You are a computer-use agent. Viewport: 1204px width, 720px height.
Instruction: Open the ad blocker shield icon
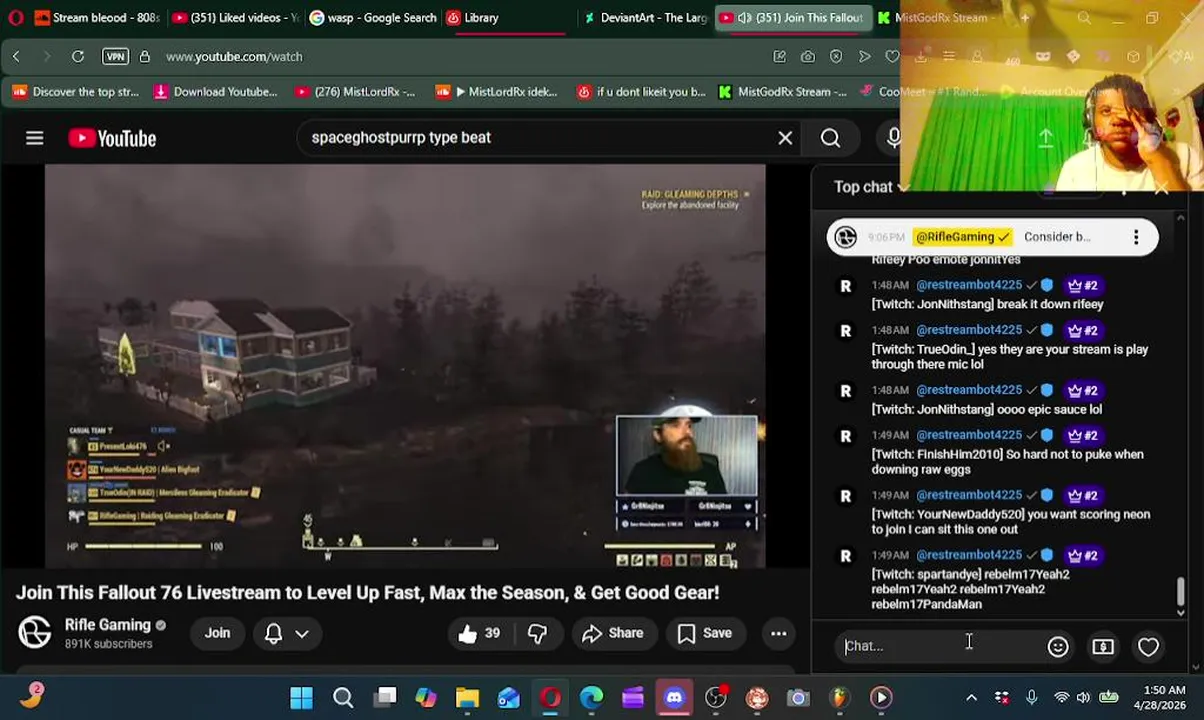pos(836,57)
